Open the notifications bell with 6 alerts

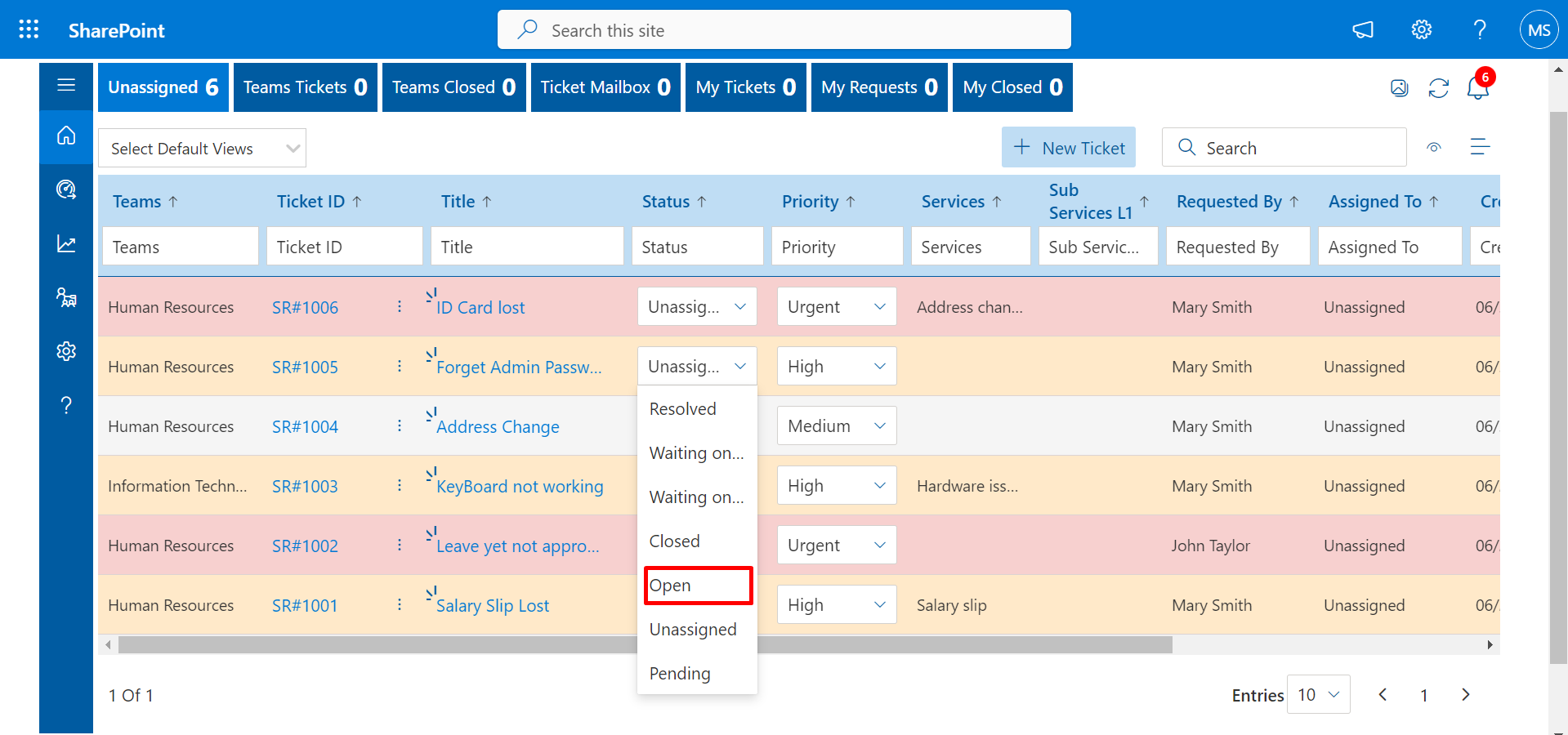1478,87
